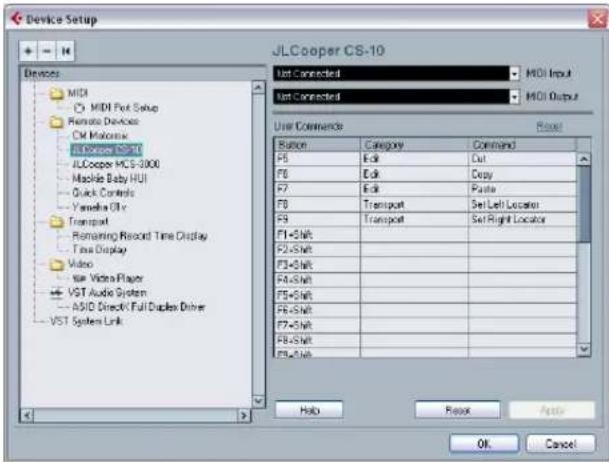Viewport: 609px width, 462px height.
Task: Select VST Audio System item
Action: [x=107, y=293]
